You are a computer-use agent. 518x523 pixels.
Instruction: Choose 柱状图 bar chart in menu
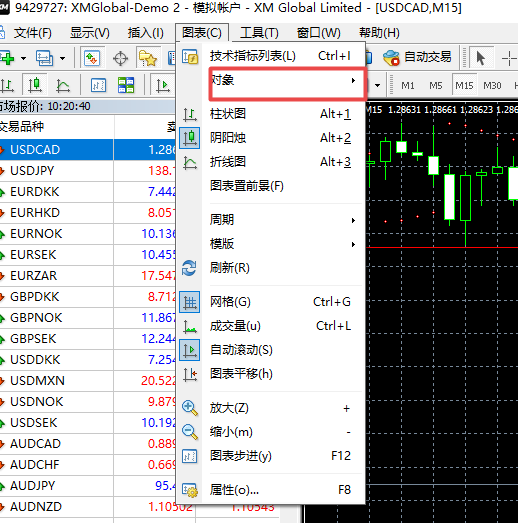coord(271,114)
